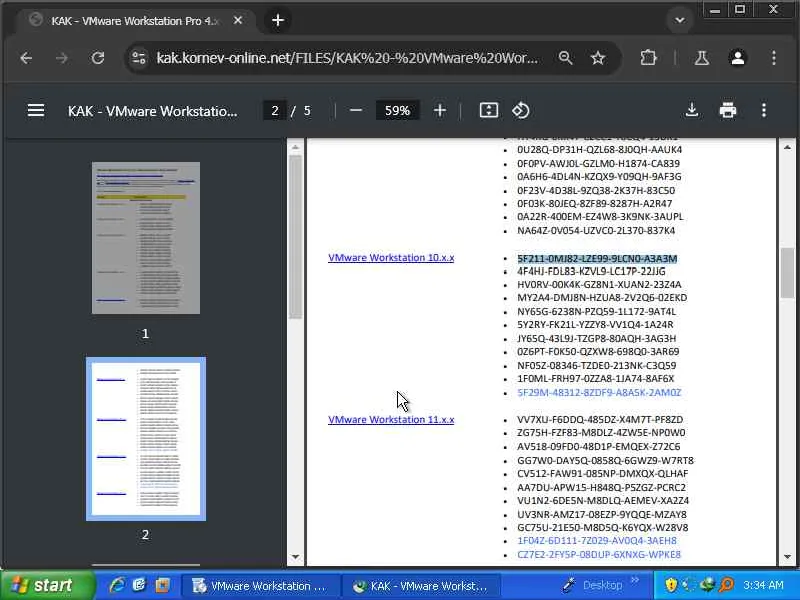Screen dimensions: 800x600
Task: Open the Windows start menu
Action: pos(47,585)
